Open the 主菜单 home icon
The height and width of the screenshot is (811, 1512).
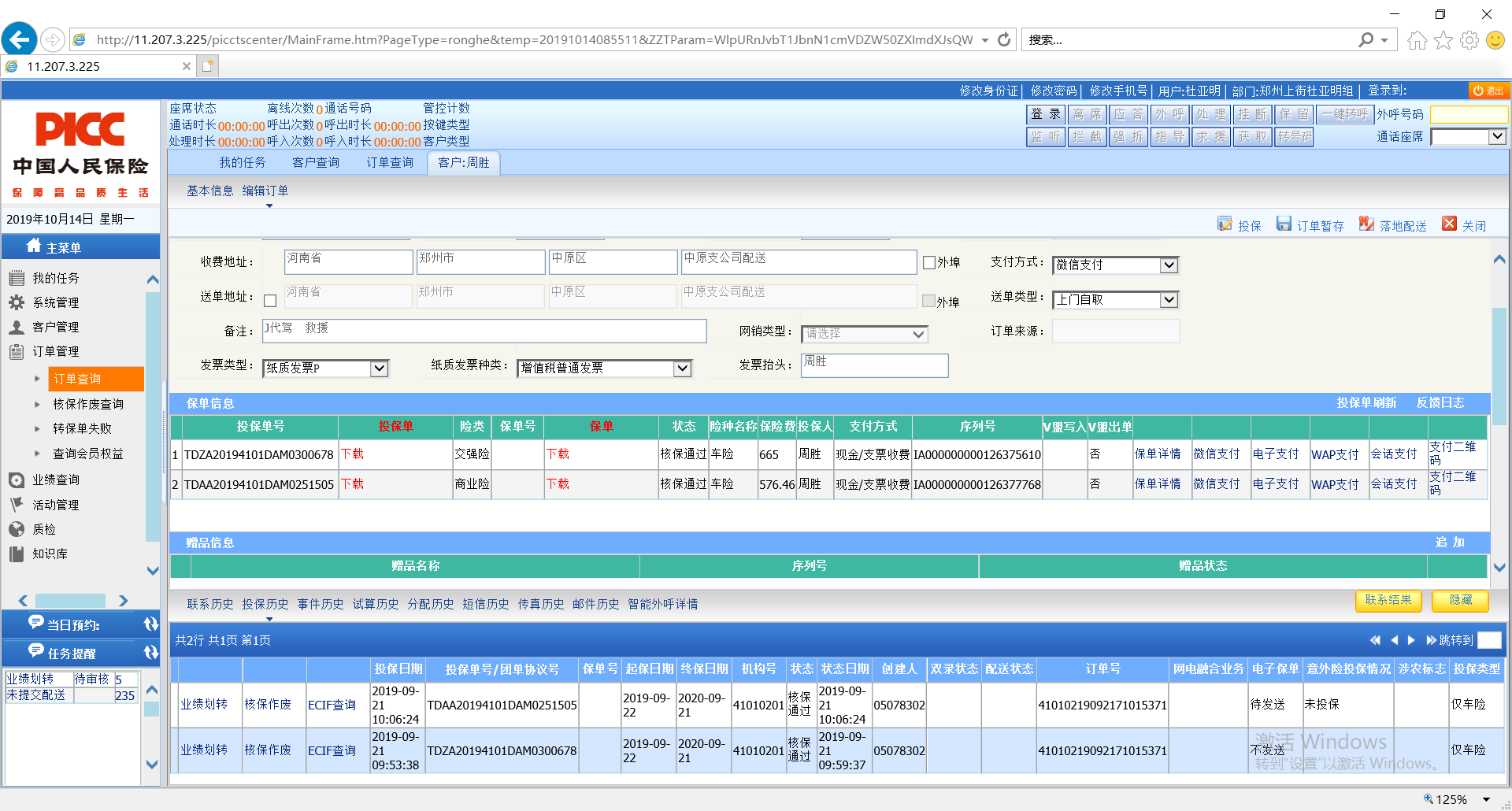[33, 246]
